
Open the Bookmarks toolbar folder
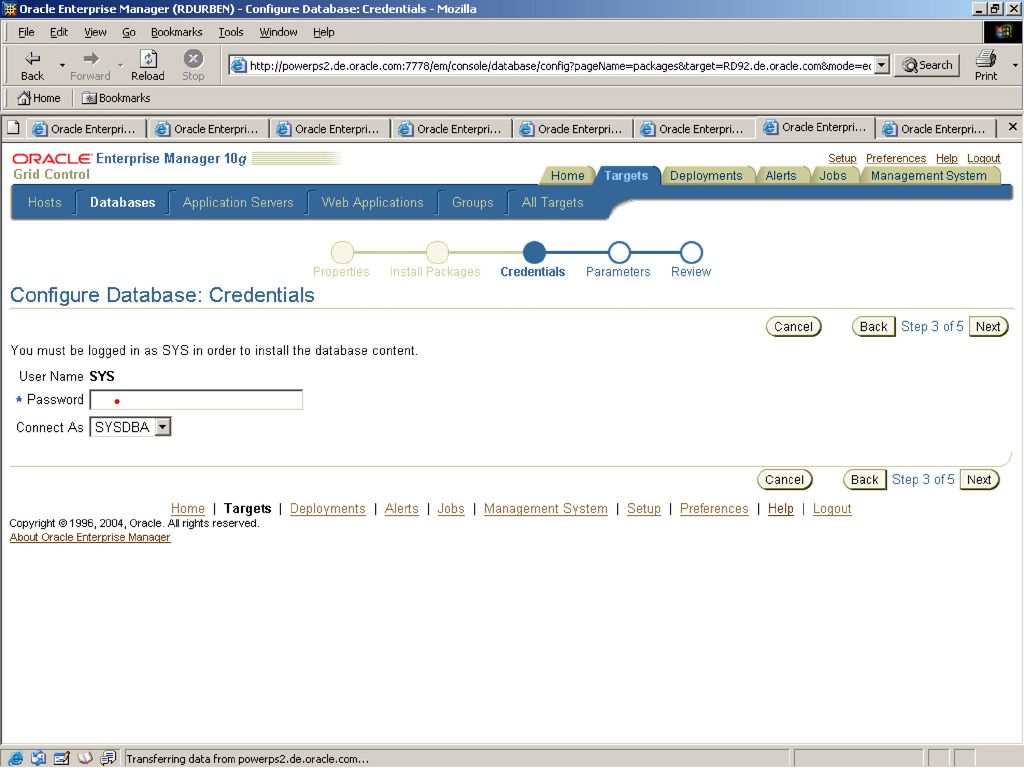tap(116, 98)
